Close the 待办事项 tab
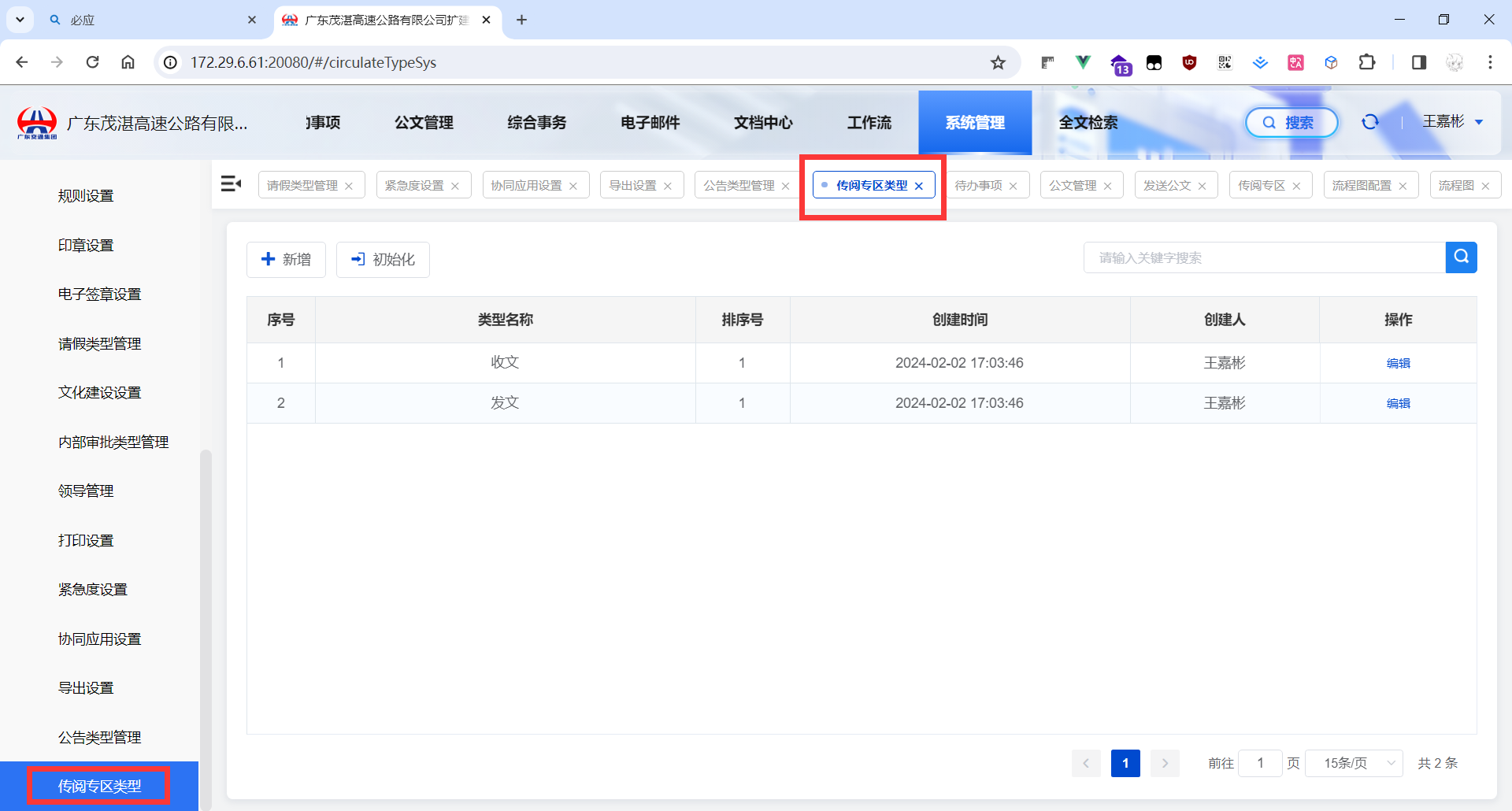This screenshot has height=811, width=1512. click(1014, 186)
